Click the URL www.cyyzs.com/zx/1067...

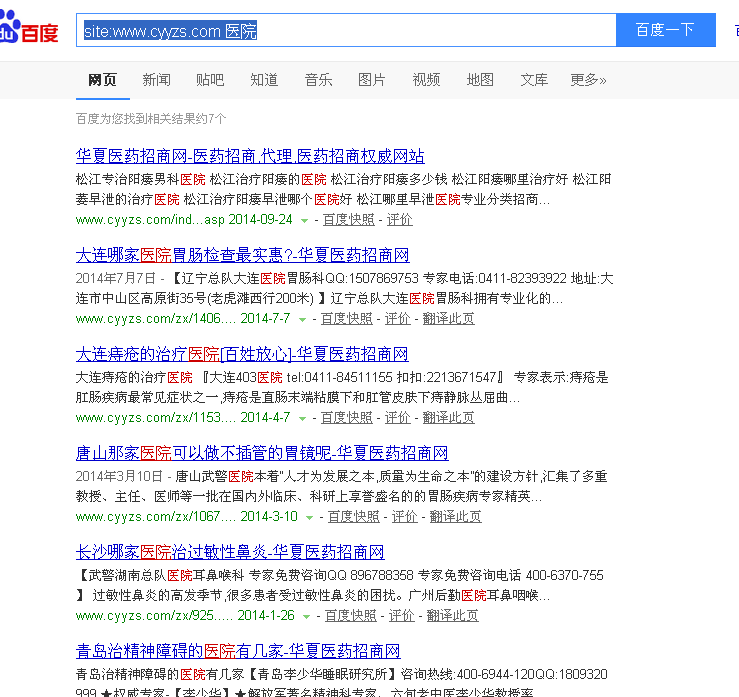[x=156, y=517]
